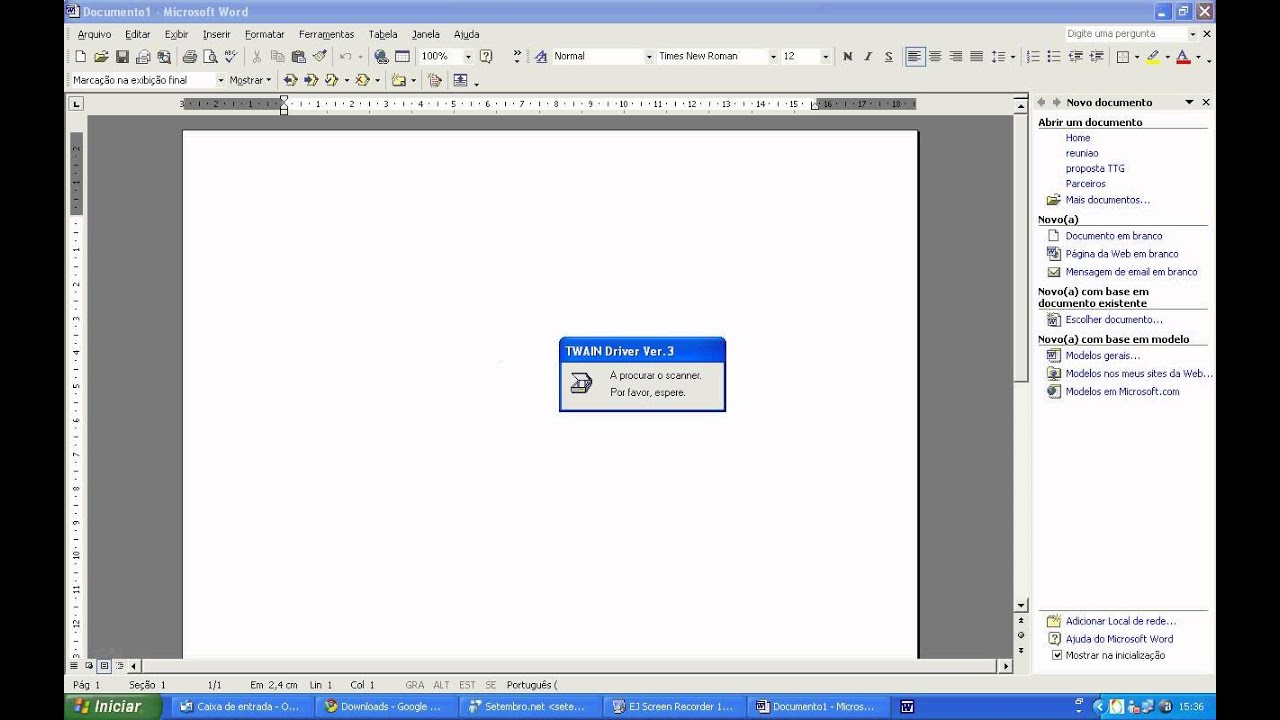The image size is (1280, 720).
Task: Open the Arquivo menu
Action: (94, 34)
